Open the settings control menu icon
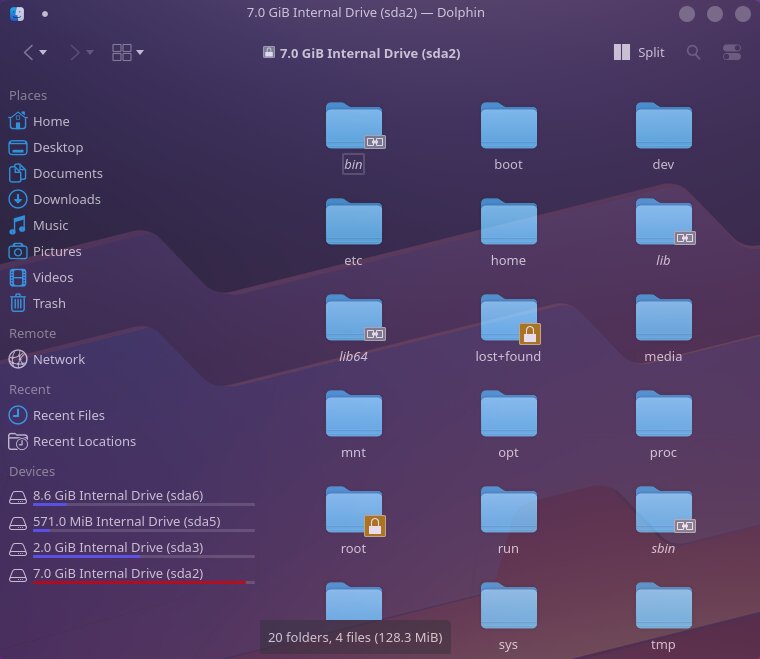Screen dimensions: 760x659 732,52
